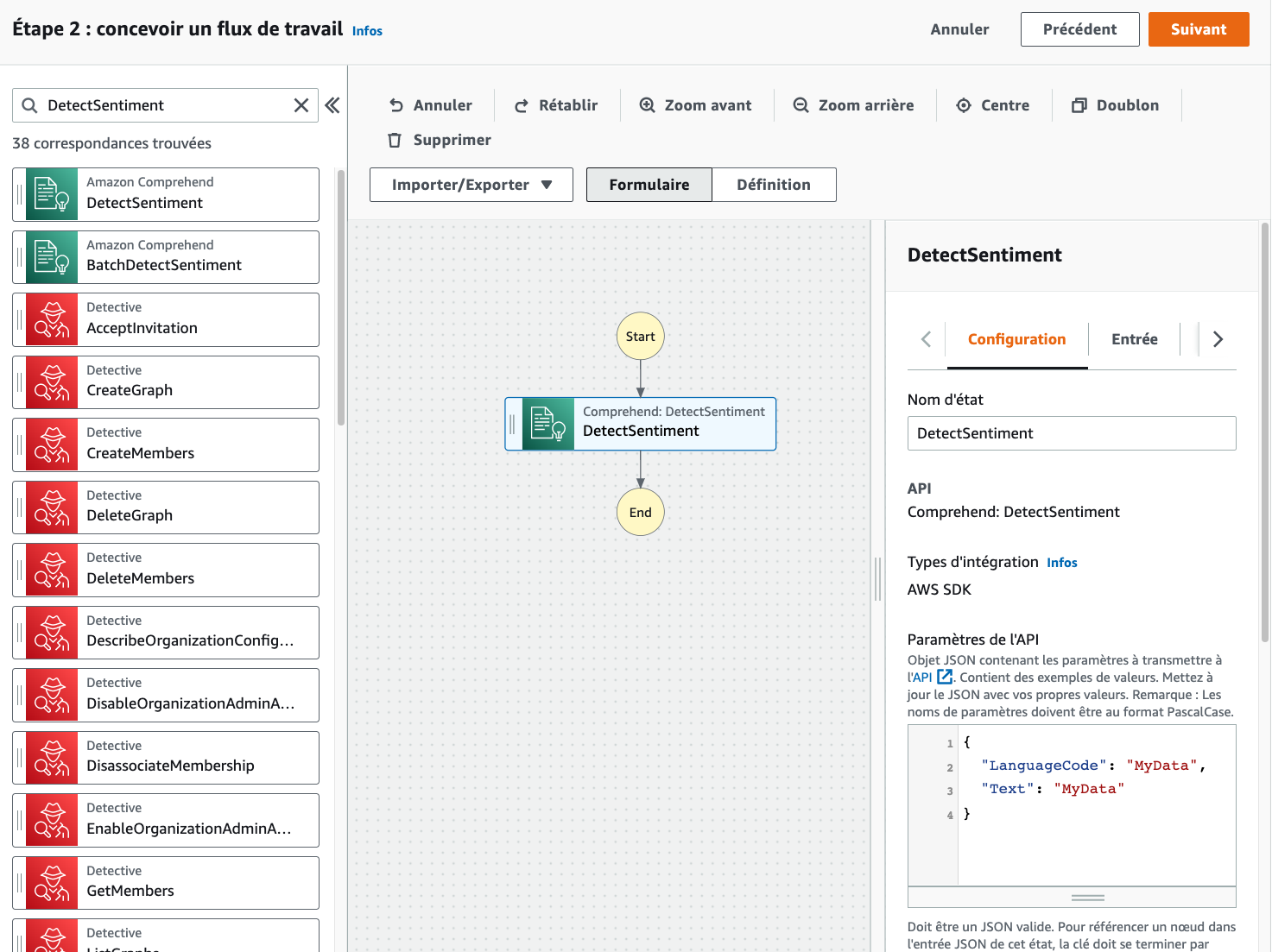Click the Detective AcceptInvitation icon
Image resolution: width=1272 pixels, height=952 pixels.
pyautogui.click(x=52, y=320)
